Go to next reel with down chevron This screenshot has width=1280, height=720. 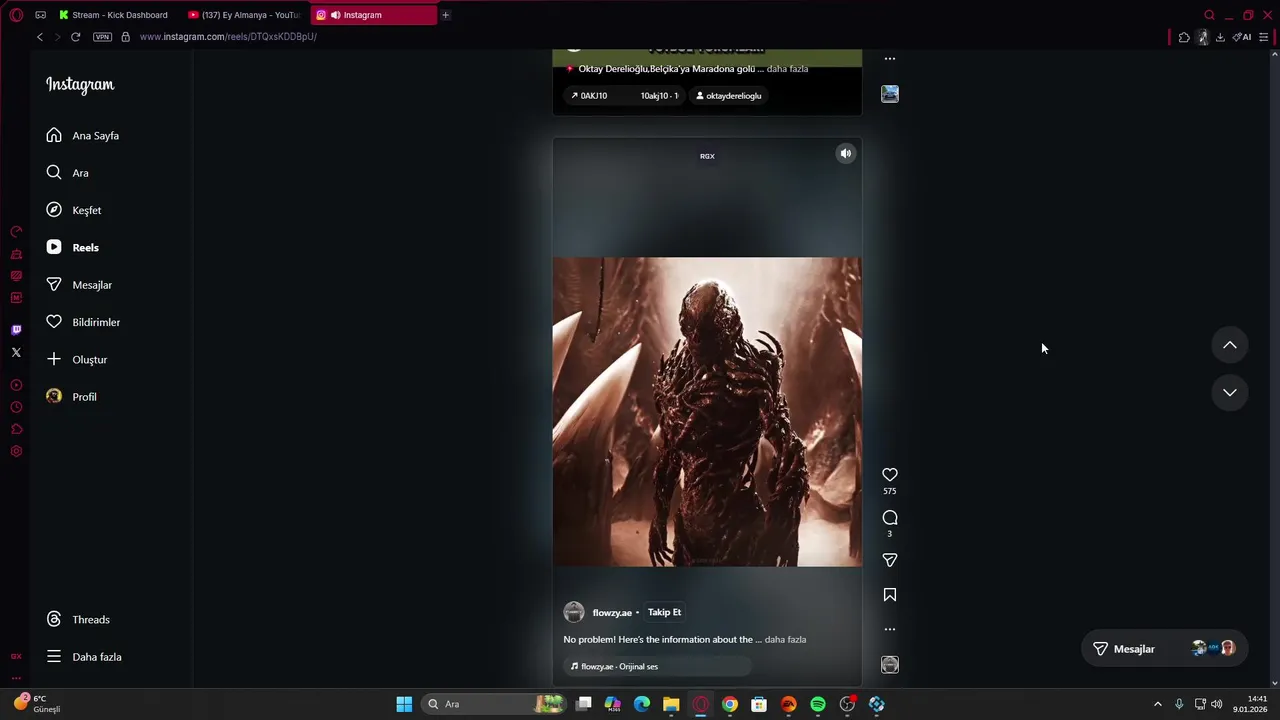click(x=1230, y=392)
